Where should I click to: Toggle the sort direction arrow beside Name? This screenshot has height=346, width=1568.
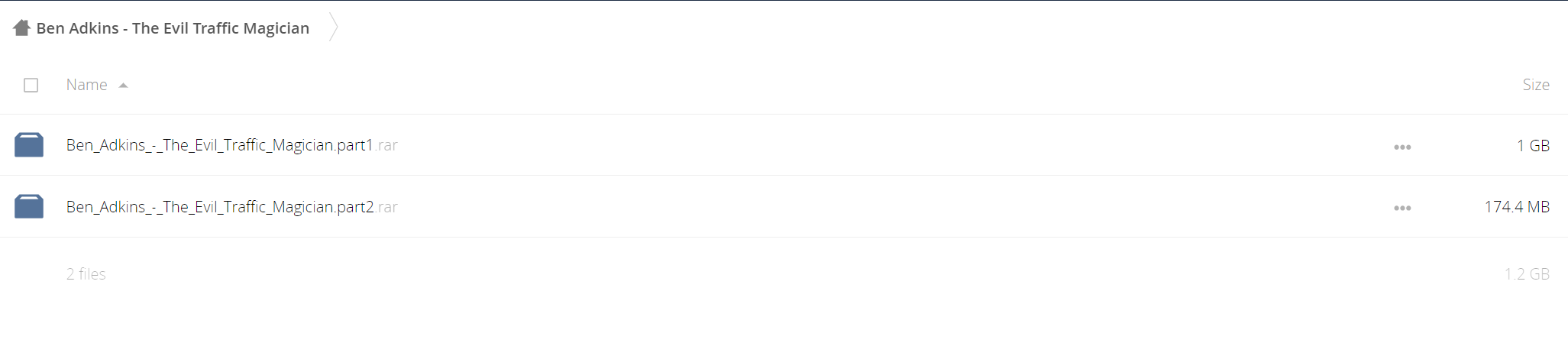123,86
